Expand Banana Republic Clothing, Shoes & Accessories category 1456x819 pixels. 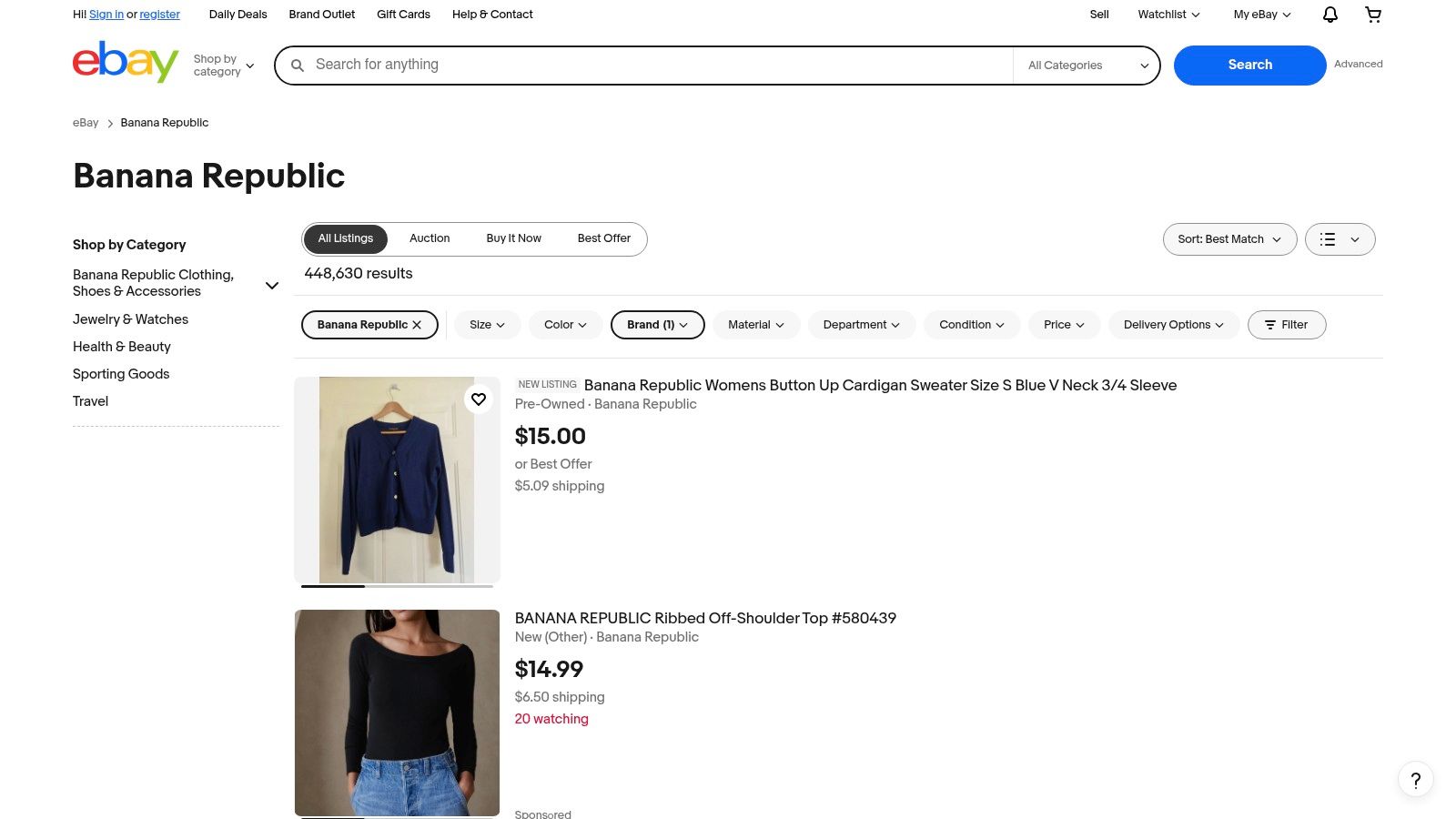271,285
